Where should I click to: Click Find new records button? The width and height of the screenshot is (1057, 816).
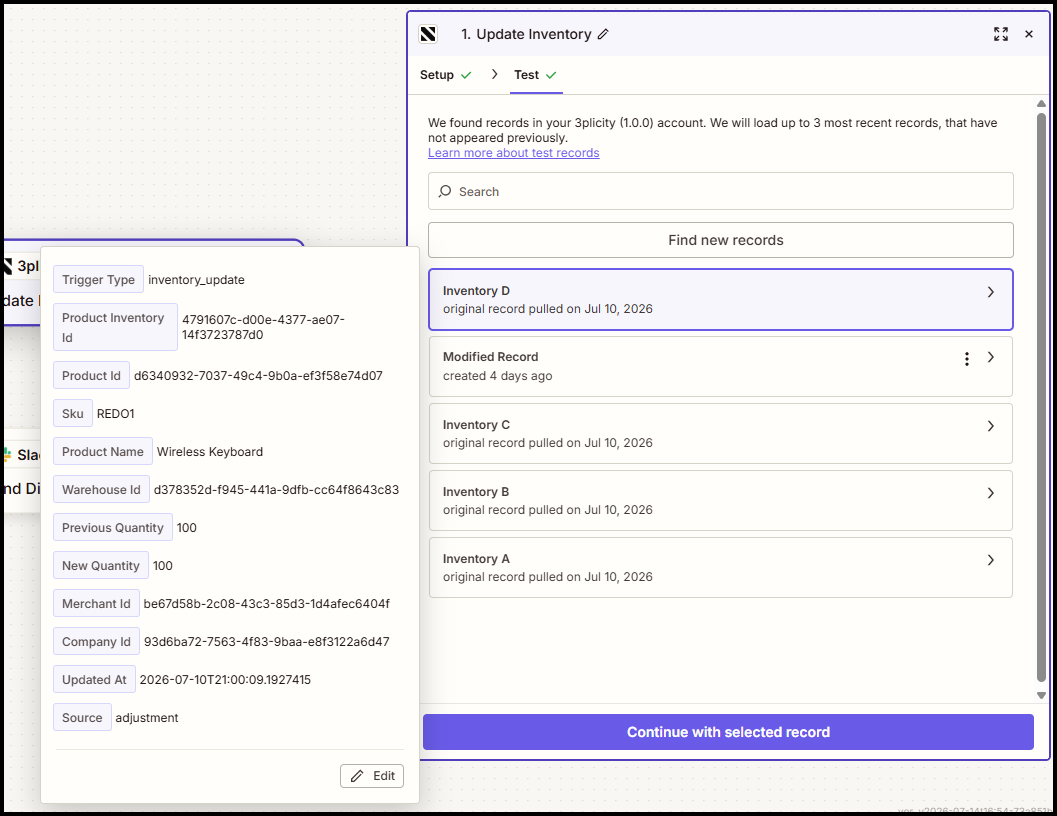721,240
